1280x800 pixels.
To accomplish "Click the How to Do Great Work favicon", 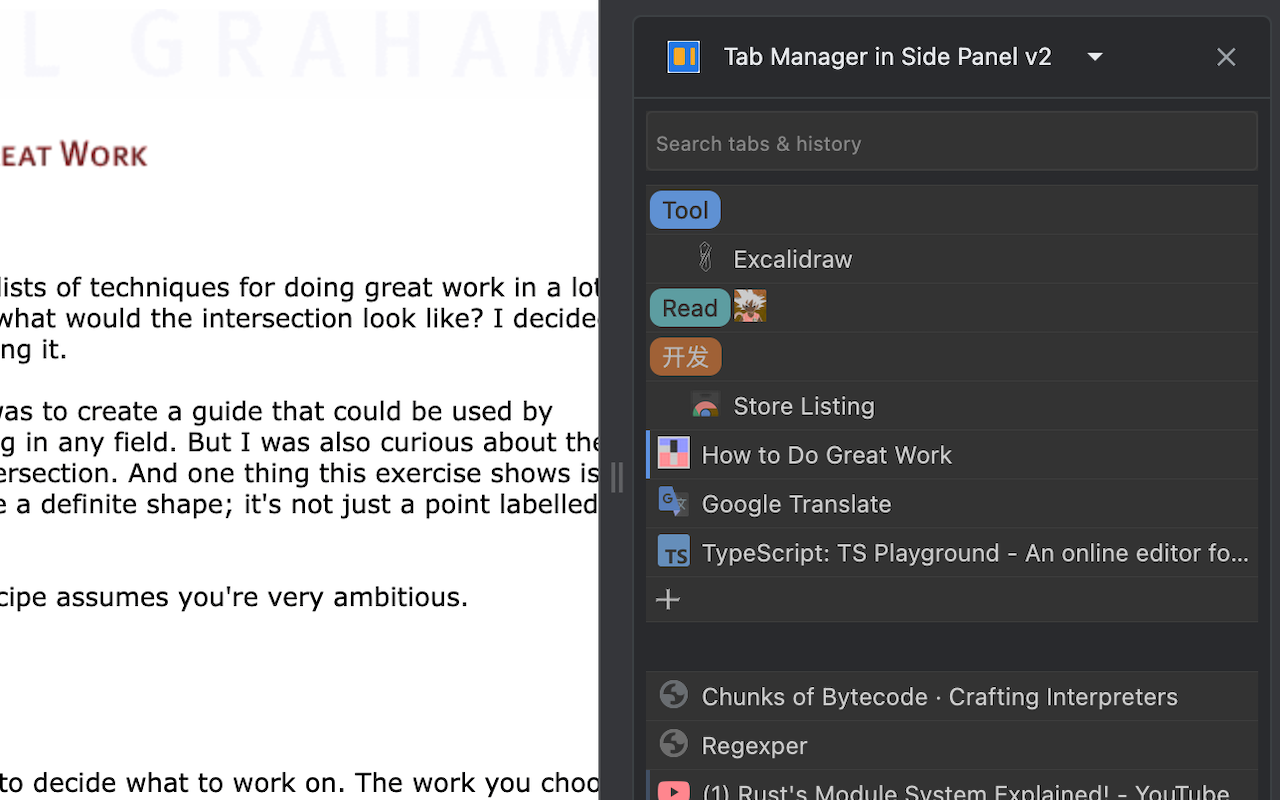I will (x=673, y=453).
